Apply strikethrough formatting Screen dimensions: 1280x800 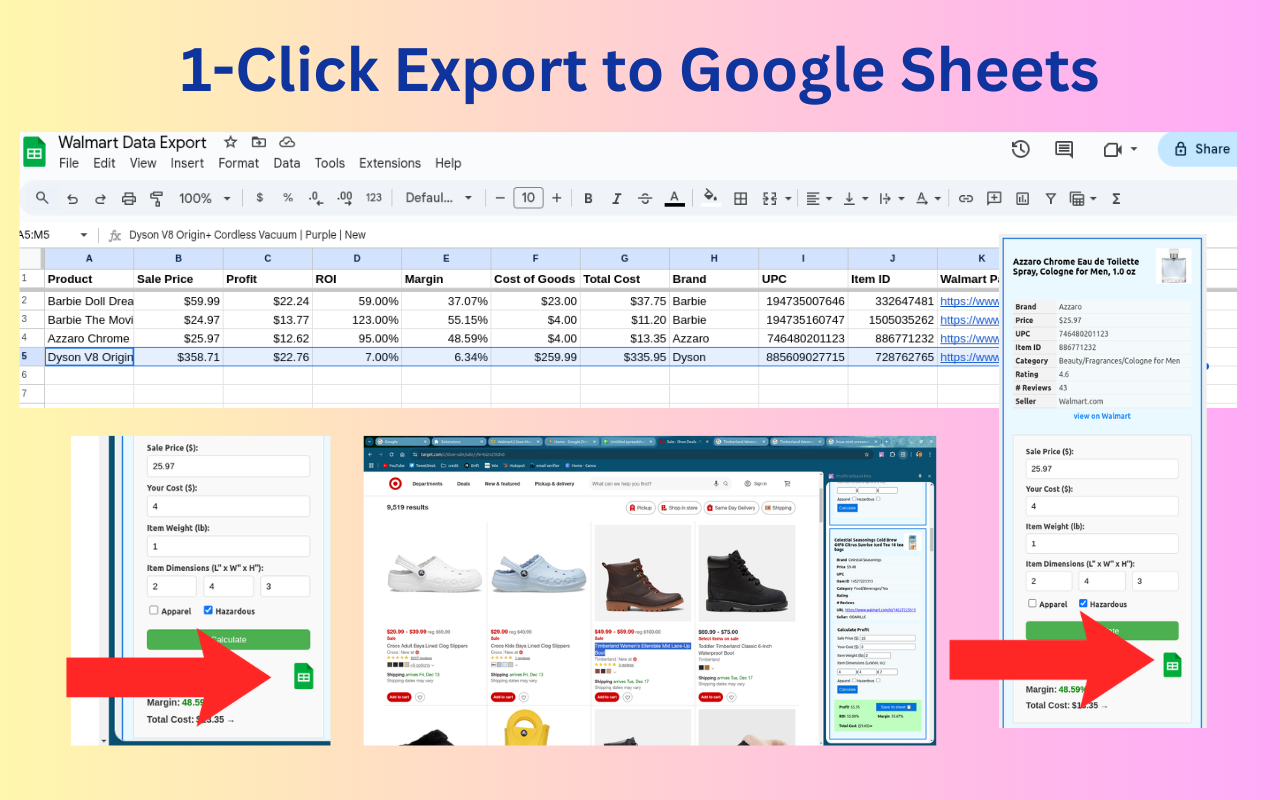[x=645, y=198]
